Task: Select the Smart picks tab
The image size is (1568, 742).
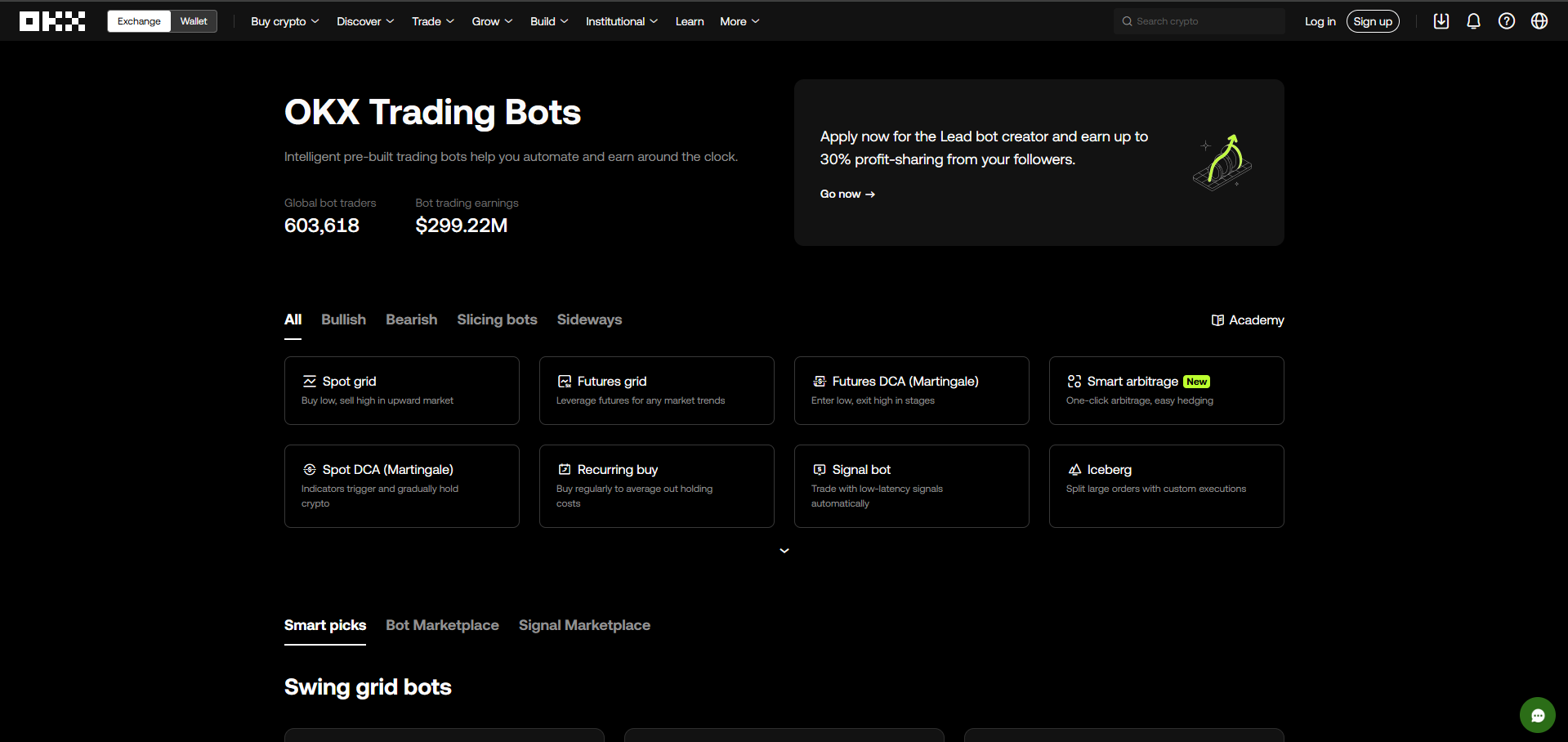Action: (325, 625)
